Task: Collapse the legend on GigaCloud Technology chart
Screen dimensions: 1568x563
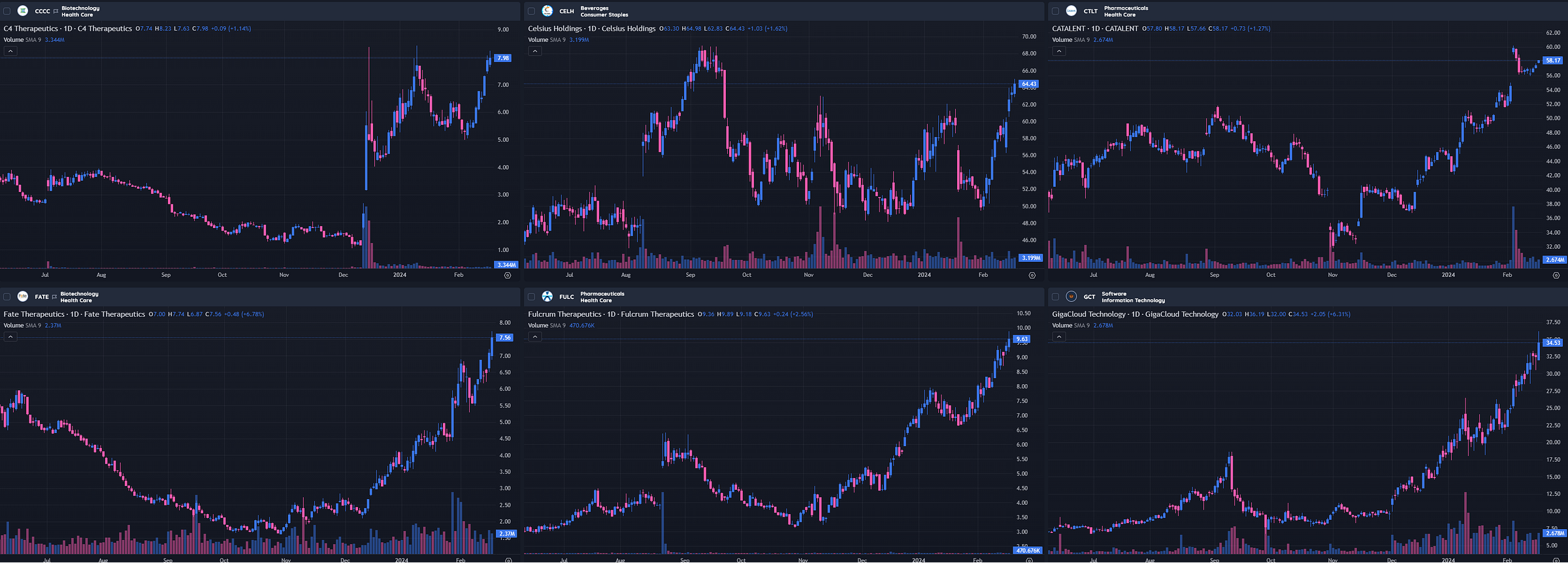Action: 1059,336
